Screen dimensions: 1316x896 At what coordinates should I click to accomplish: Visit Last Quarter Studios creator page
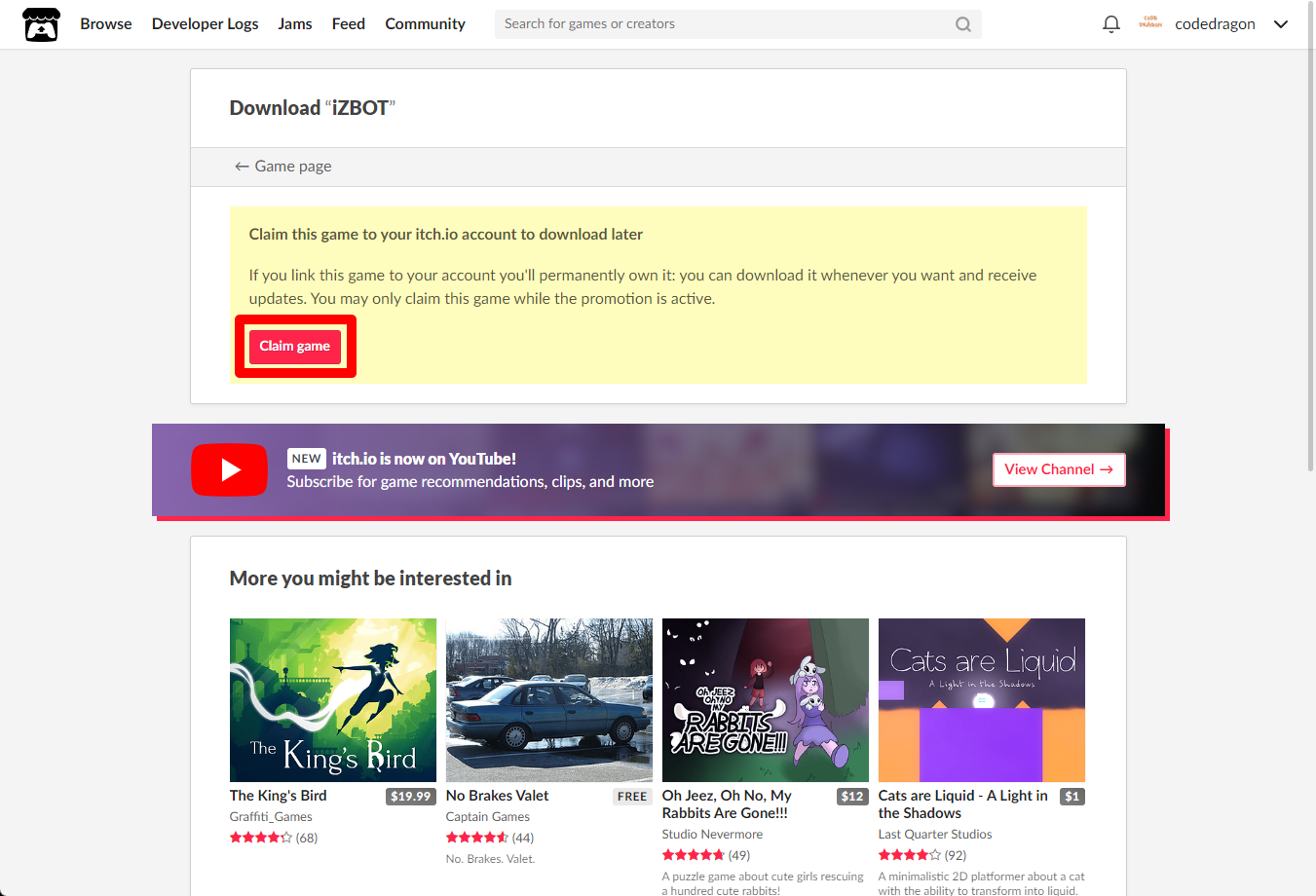click(x=935, y=835)
